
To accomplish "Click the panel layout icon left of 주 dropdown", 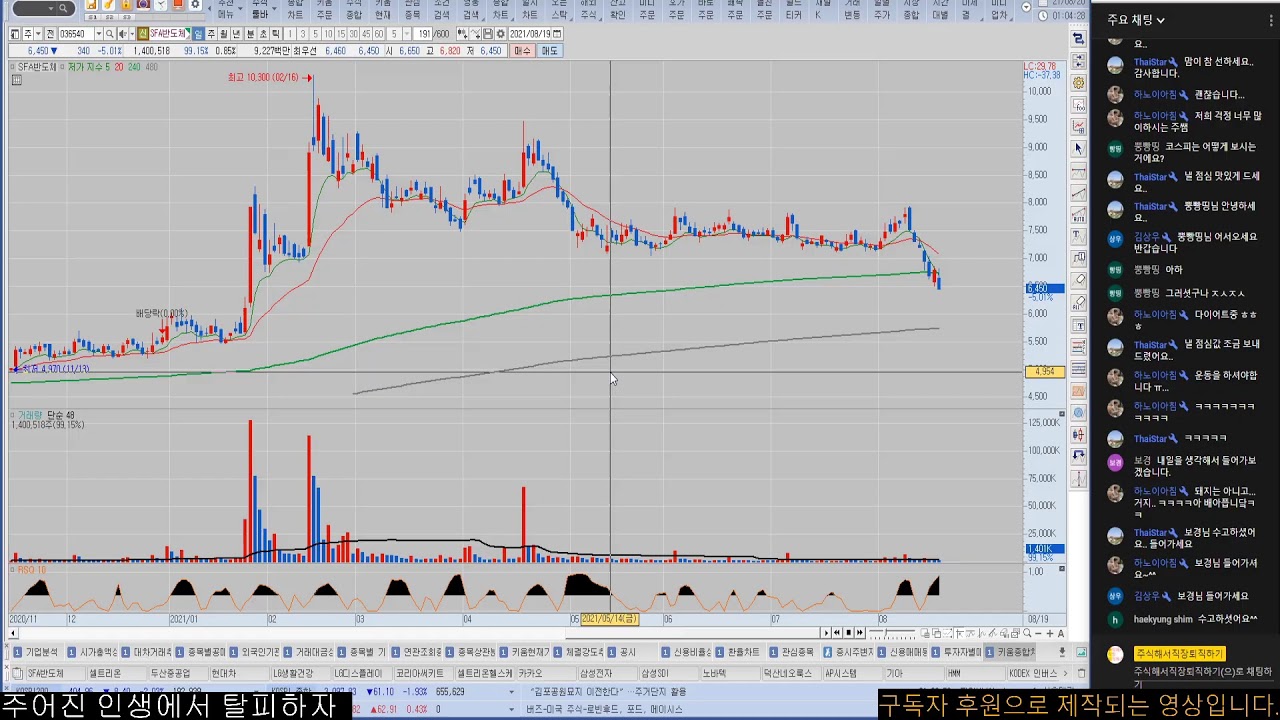I will coord(16,34).
